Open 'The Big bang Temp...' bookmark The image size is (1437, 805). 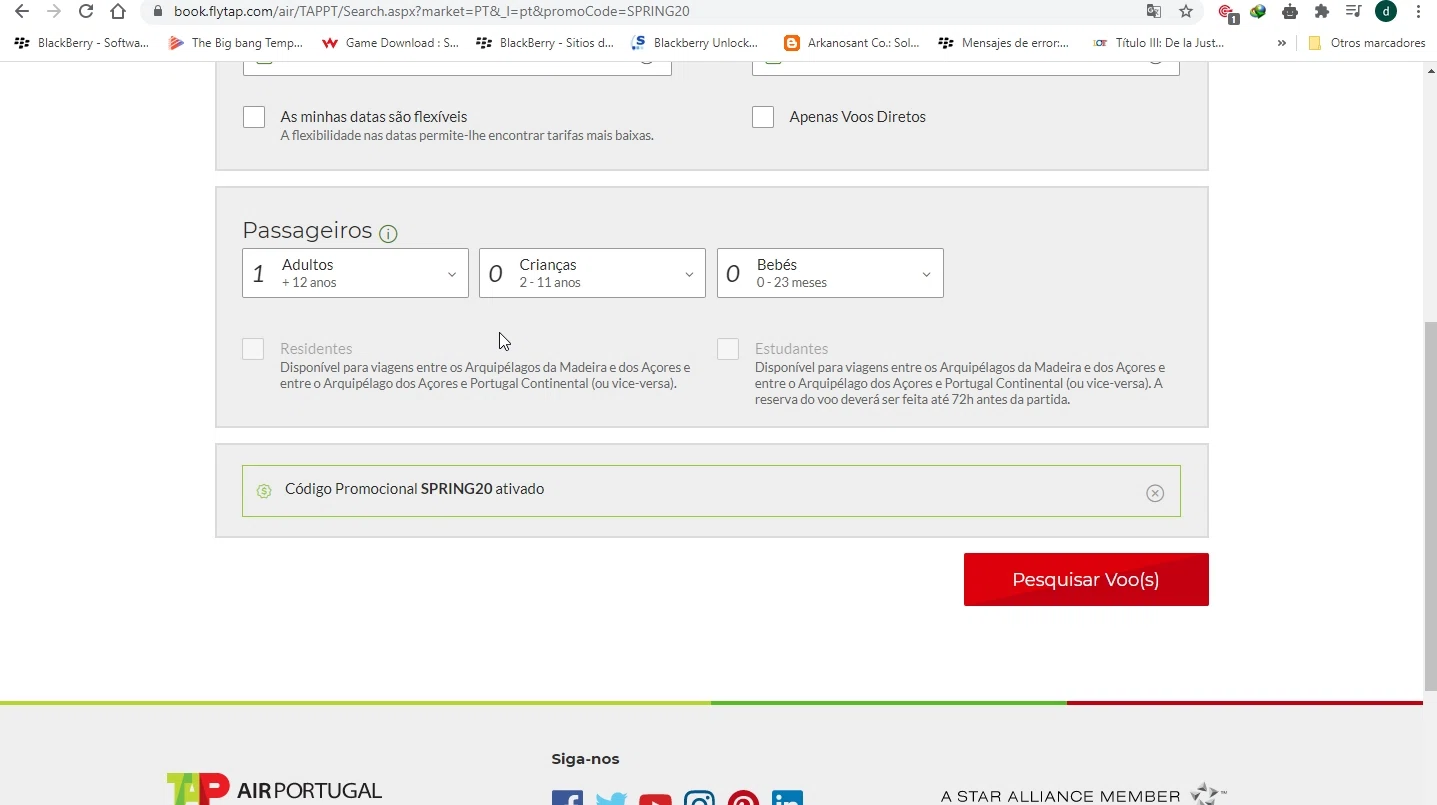pos(236,43)
